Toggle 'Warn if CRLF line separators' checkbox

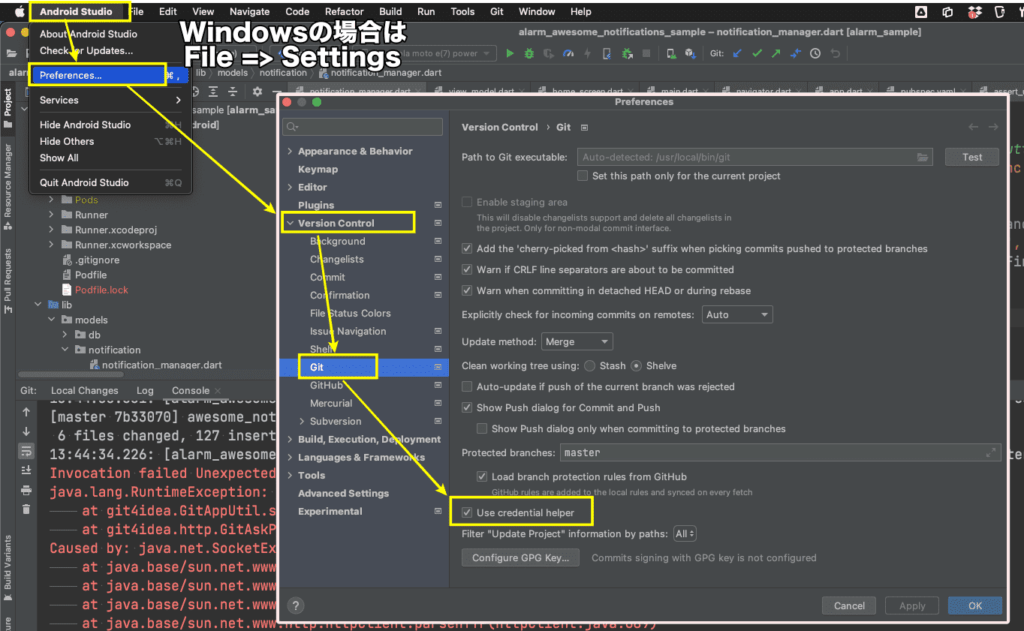[x=467, y=270]
